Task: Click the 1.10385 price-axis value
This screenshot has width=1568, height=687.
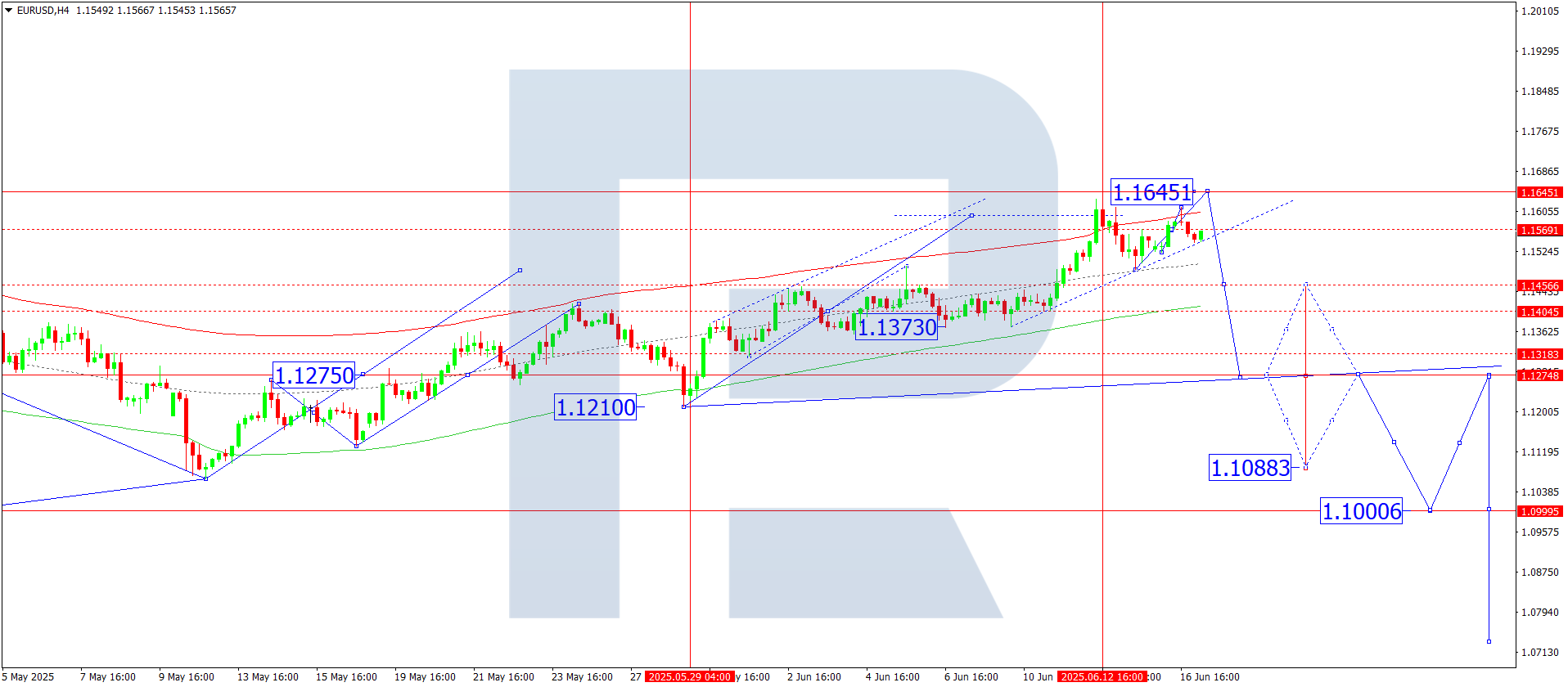Action: [x=1539, y=492]
